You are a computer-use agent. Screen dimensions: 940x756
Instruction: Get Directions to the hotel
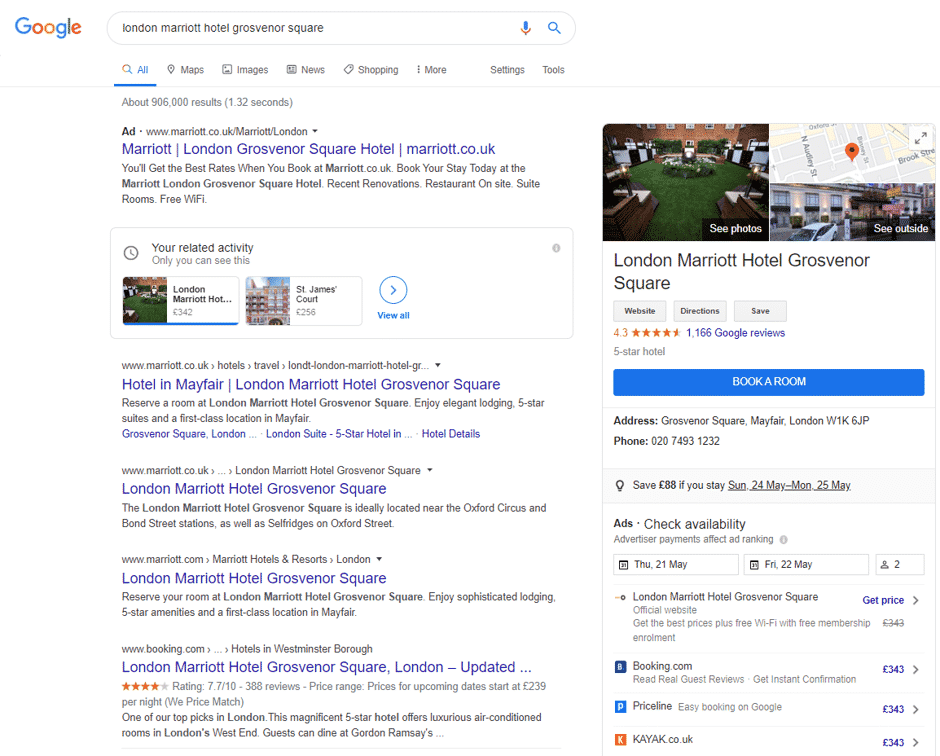700,311
